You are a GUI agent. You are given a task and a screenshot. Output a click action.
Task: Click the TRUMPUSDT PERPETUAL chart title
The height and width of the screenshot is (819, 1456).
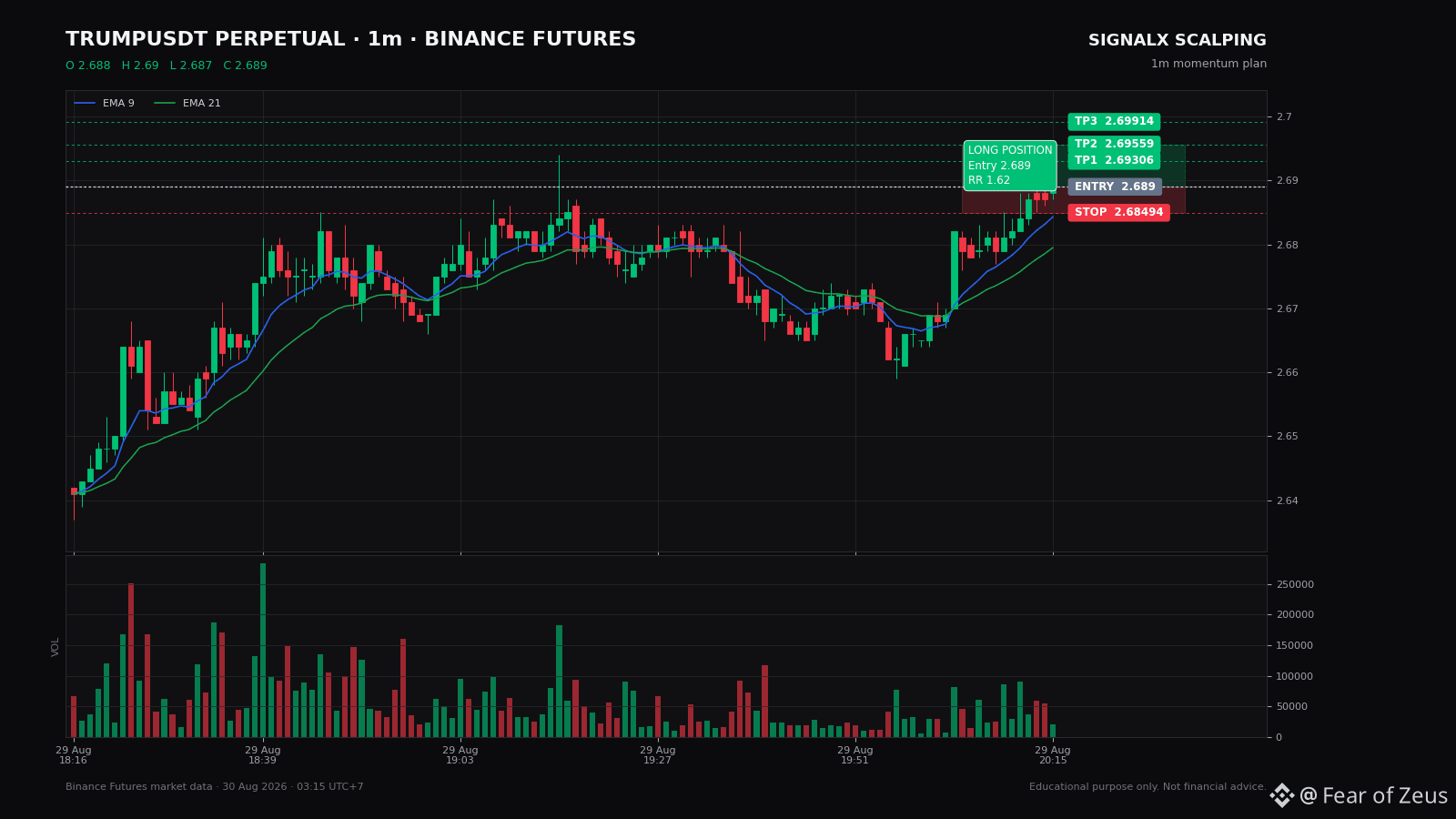point(350,40)
